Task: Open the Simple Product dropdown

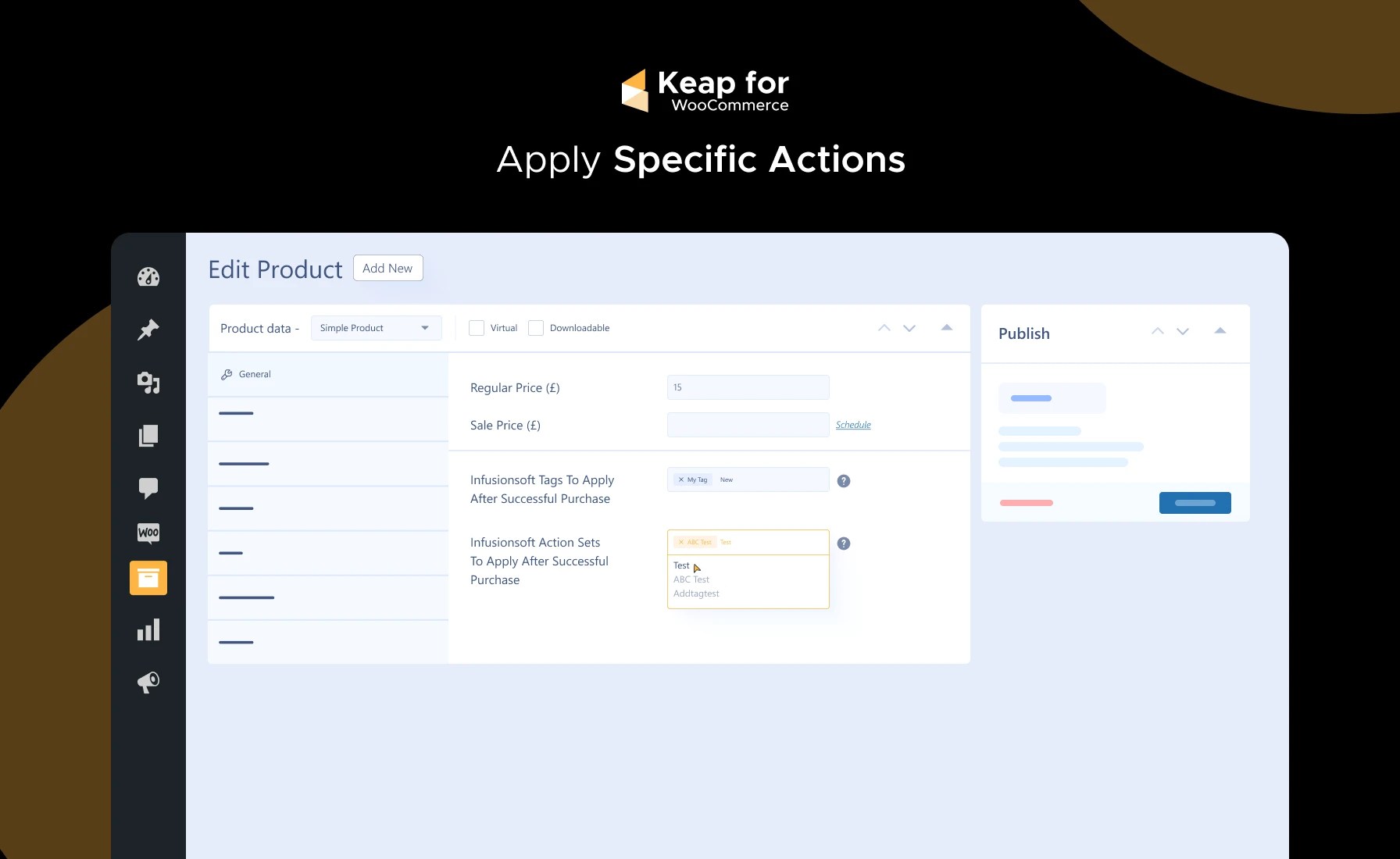Action: pyautogui.click(x=376, y=328)
